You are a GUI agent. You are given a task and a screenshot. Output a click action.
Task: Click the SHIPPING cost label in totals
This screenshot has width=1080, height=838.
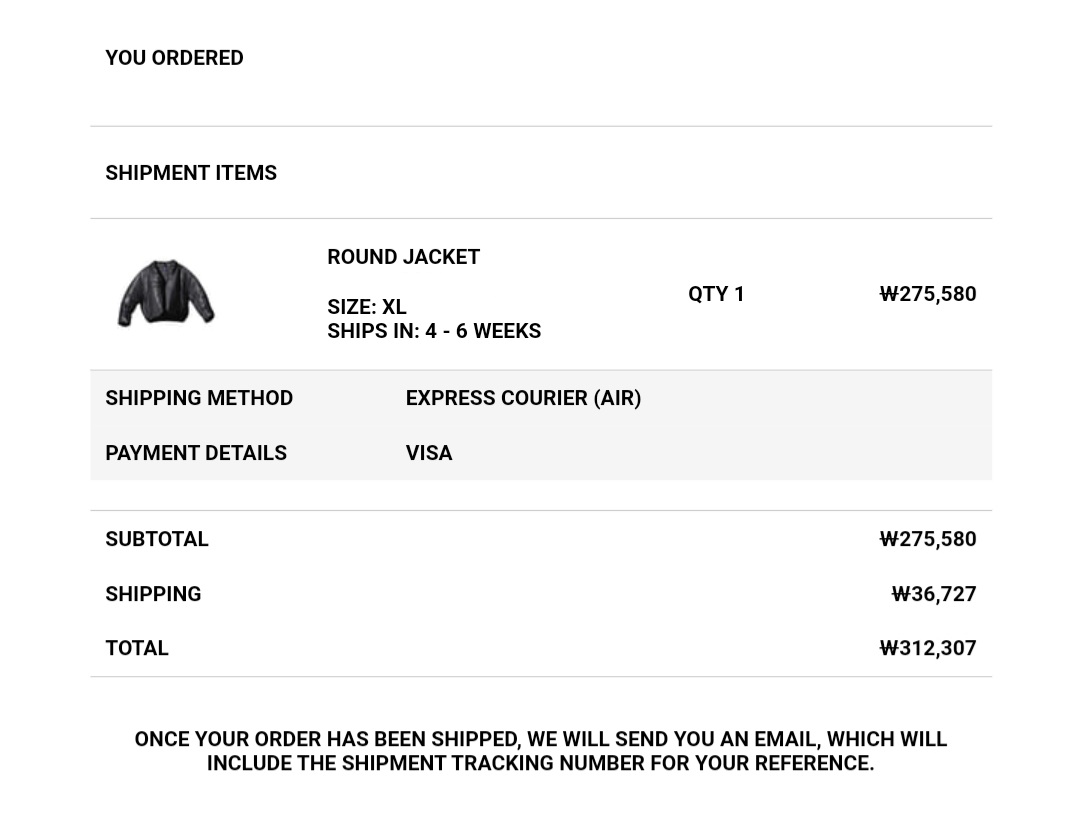coord(153,594)
